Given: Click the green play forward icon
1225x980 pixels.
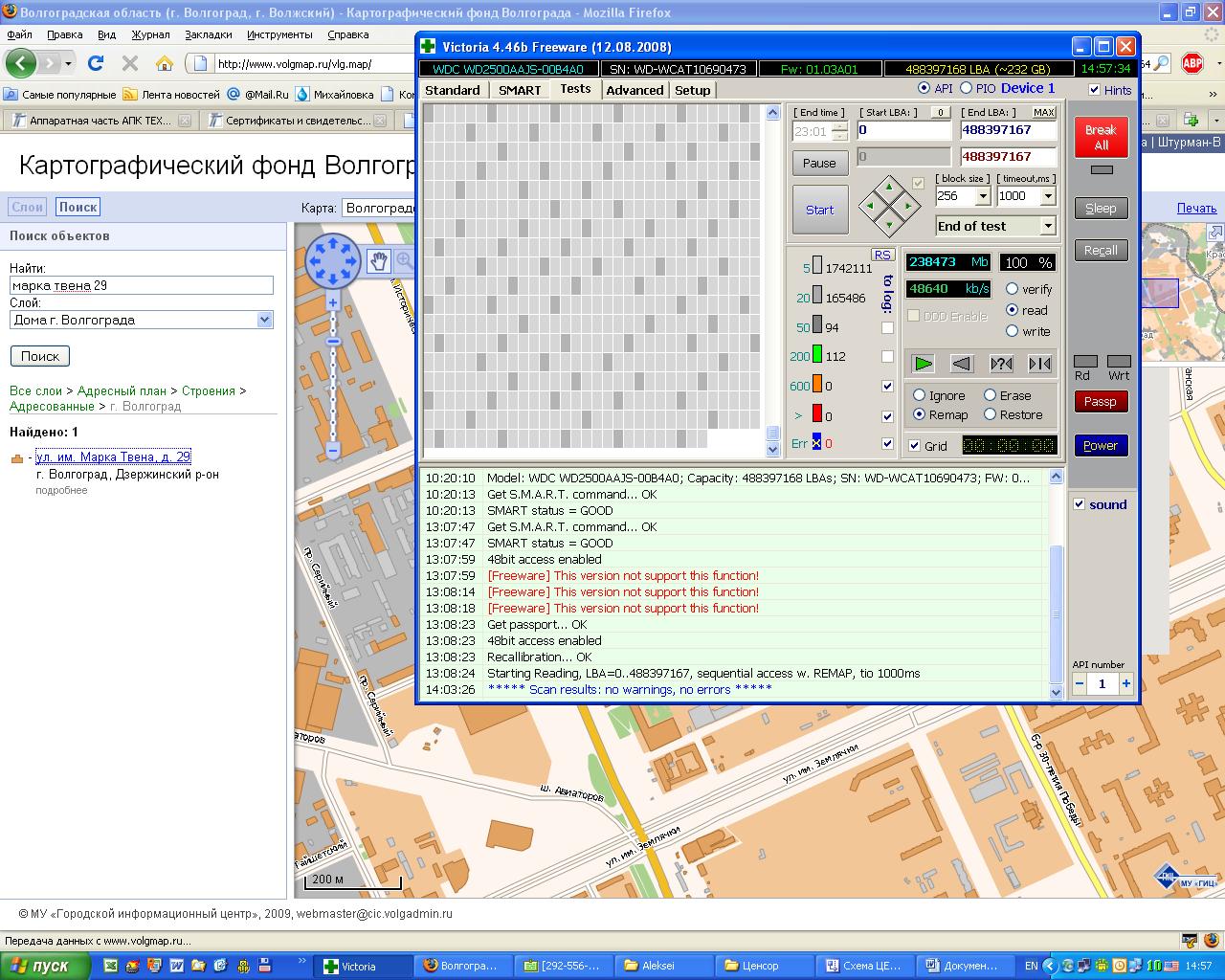Looking at the screenshot, I should pos(923,364).
